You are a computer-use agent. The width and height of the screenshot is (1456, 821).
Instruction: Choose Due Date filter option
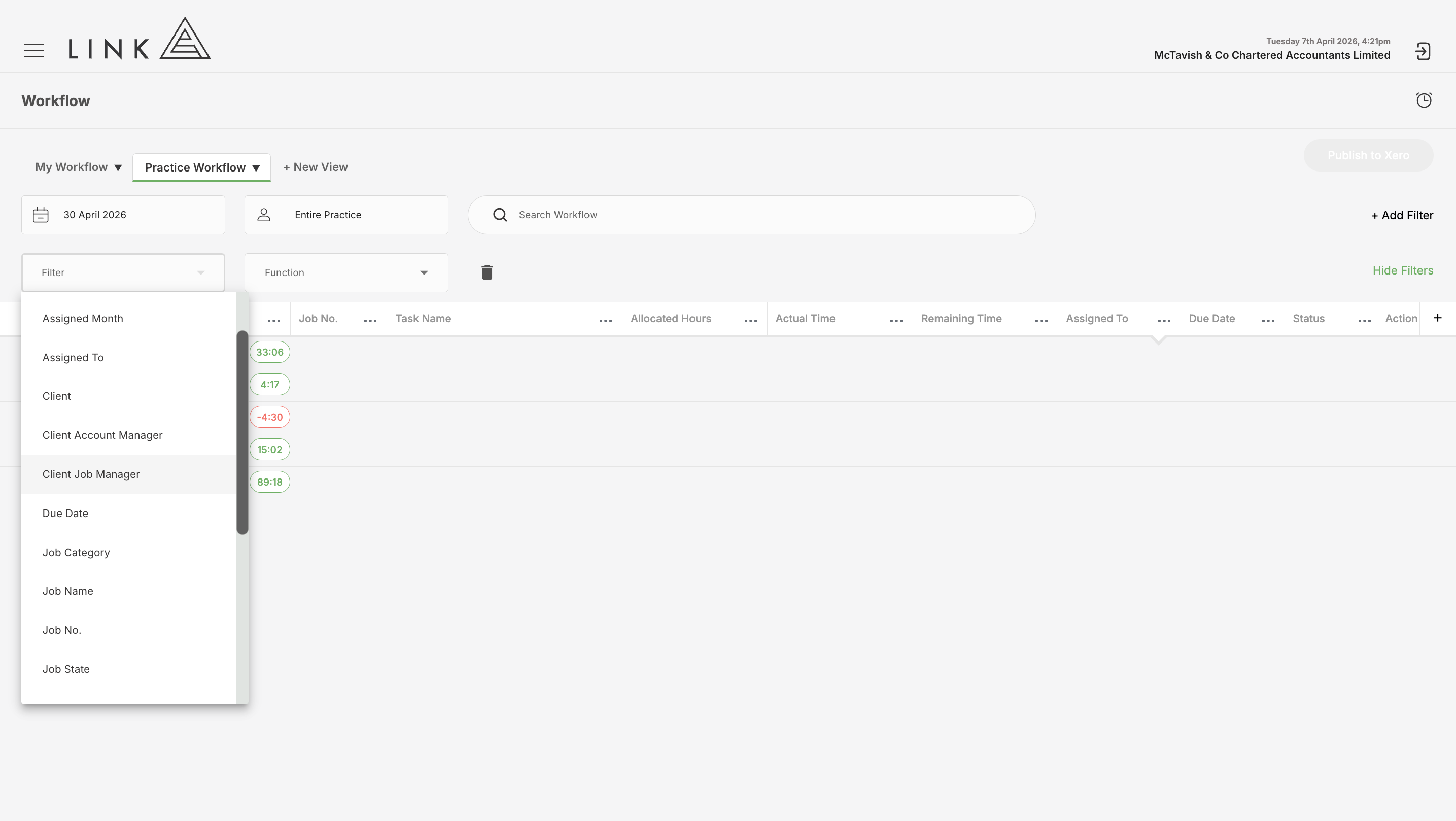(x=129, y=514)
